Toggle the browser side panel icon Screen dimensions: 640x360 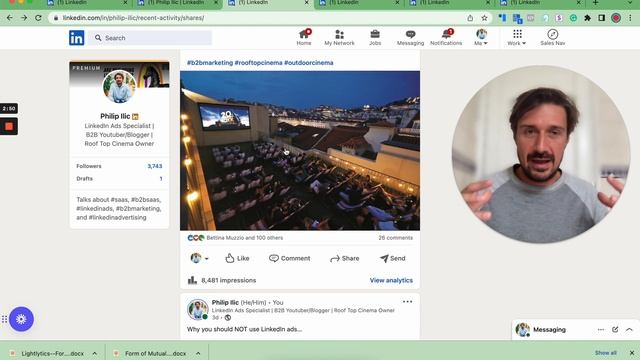[602, 18]
